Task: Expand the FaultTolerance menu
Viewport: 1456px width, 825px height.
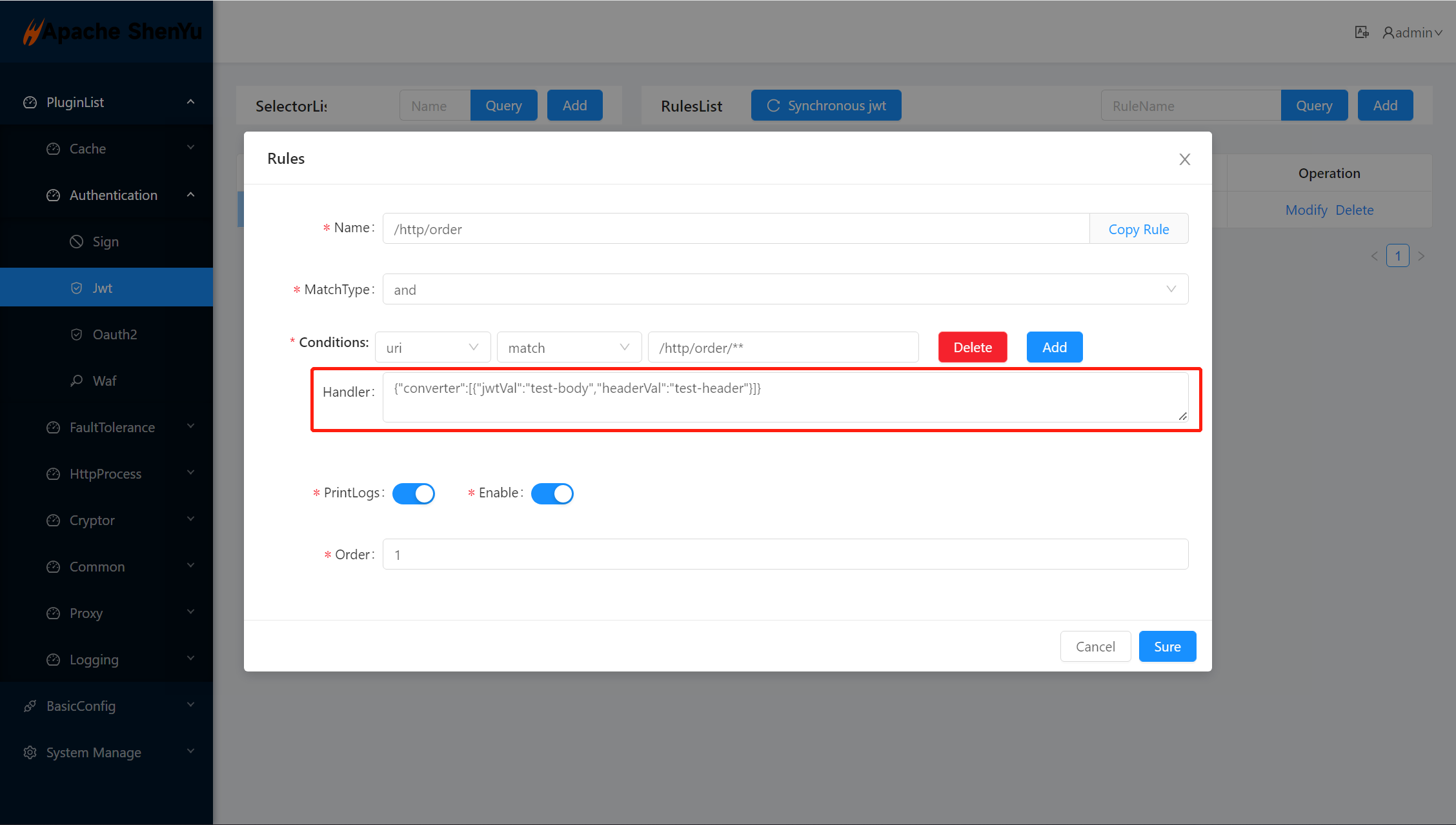Action: [x=112, y=427]
